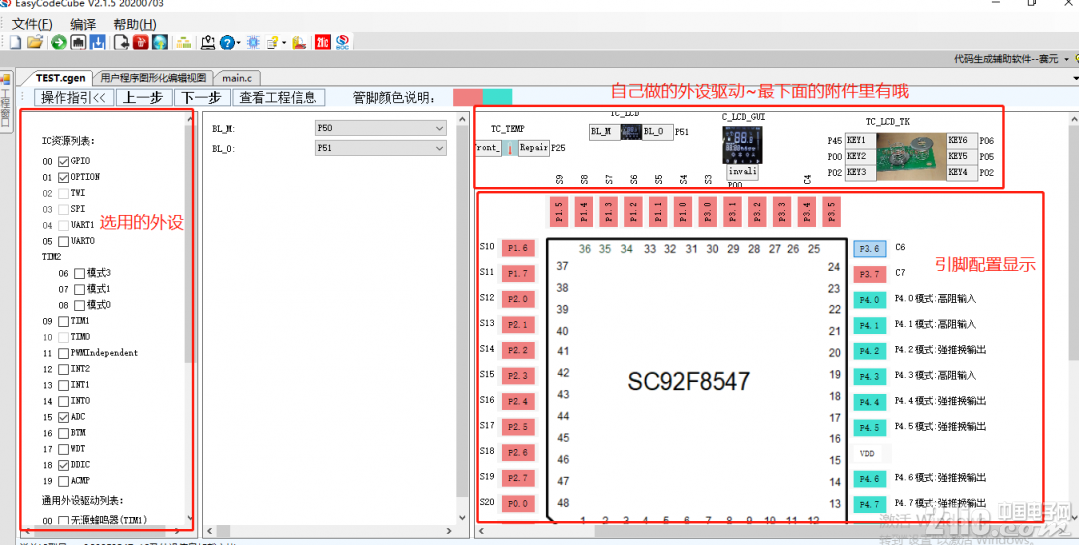Click the document export arrow icon

pyautogui.click(x=121, y=43)
